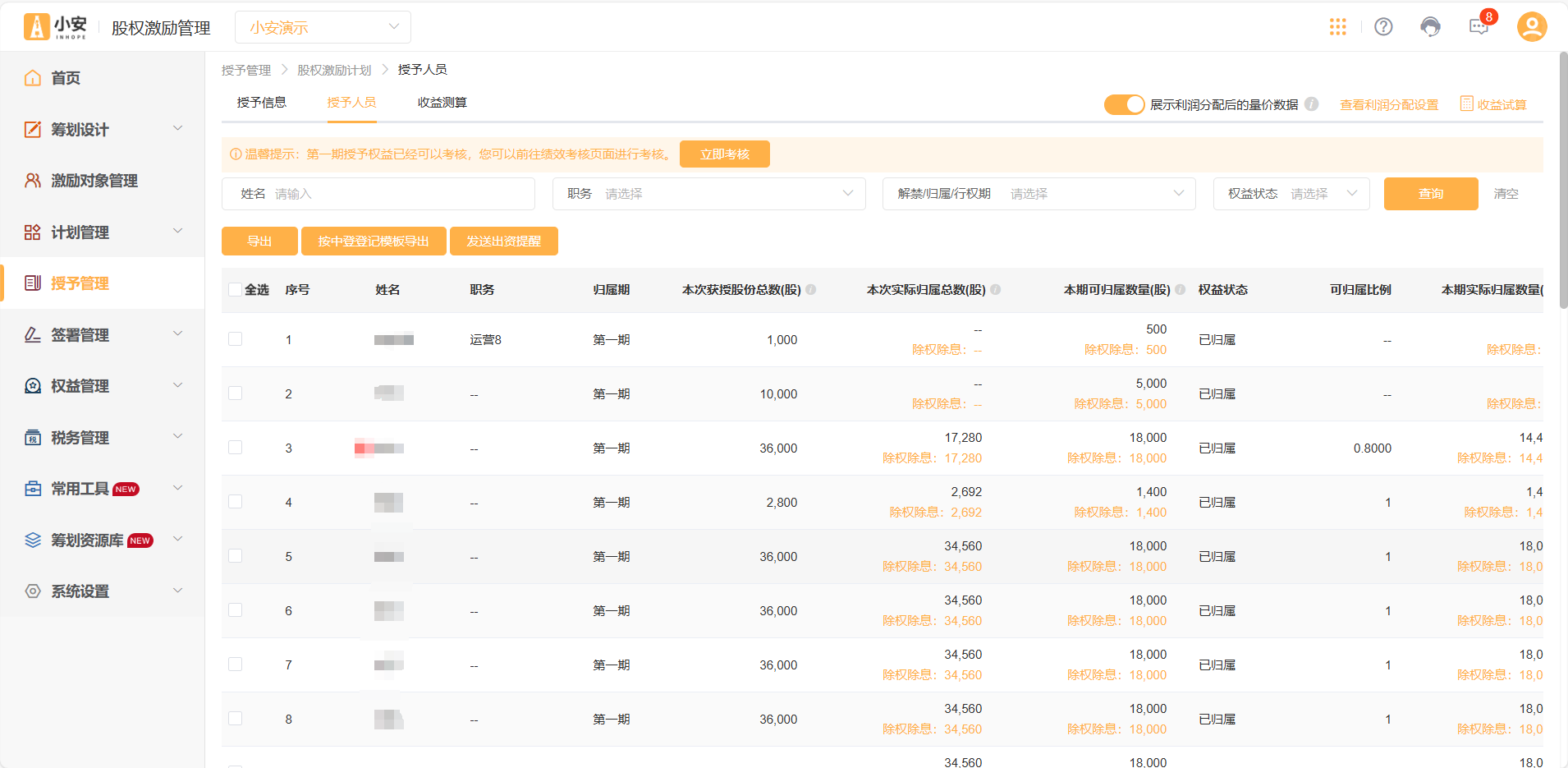Image resolution: width=1568 pixels, height=768 pixels.
Task: Open the 职务 filter dropdown
Action: [709, 194]
